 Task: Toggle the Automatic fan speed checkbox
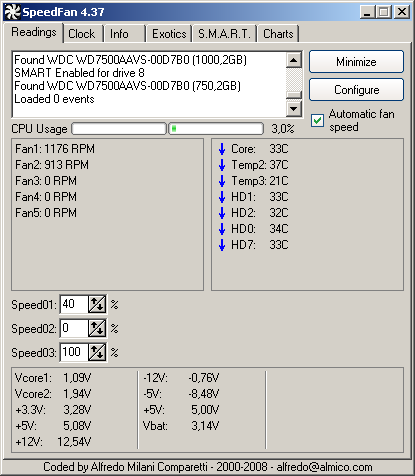tap(317, 120)
